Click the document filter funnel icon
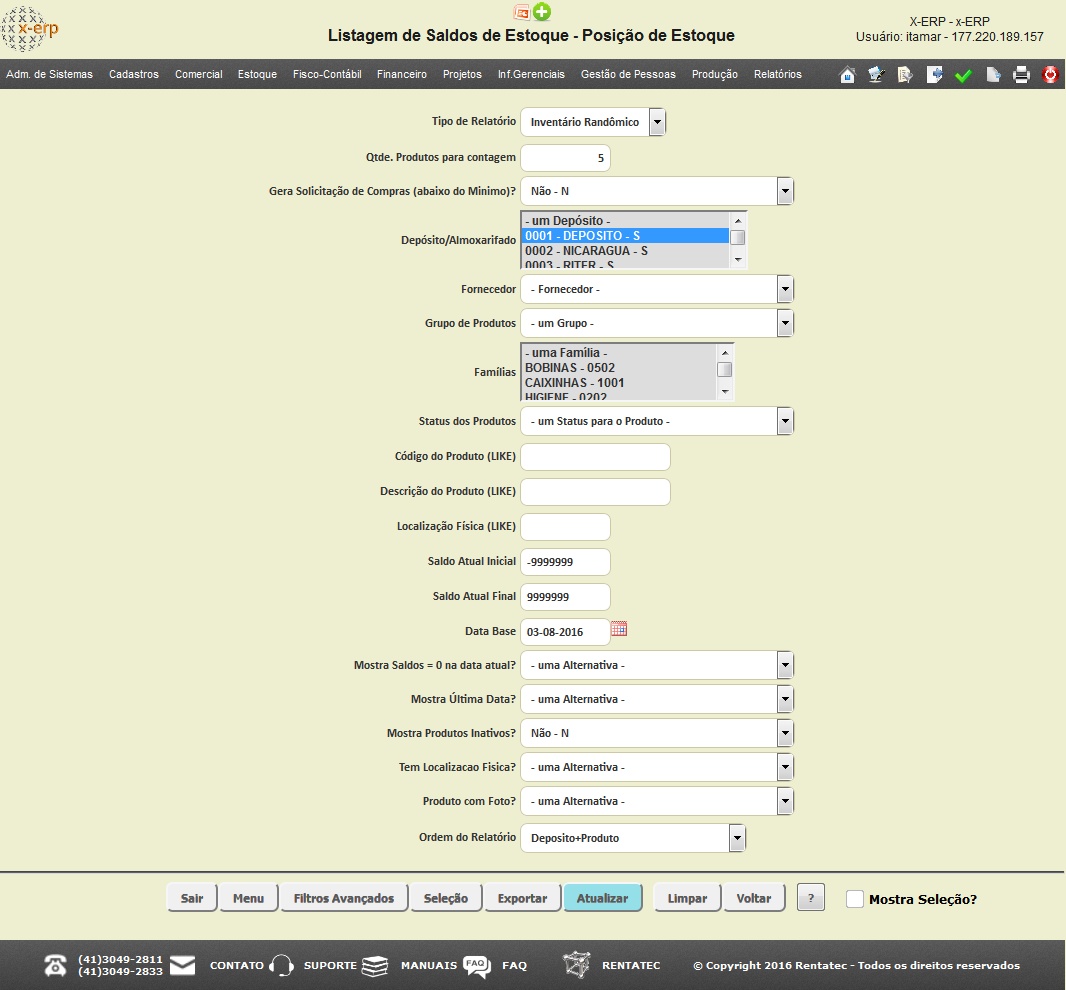1066x990 pixels. click(905, 75)
